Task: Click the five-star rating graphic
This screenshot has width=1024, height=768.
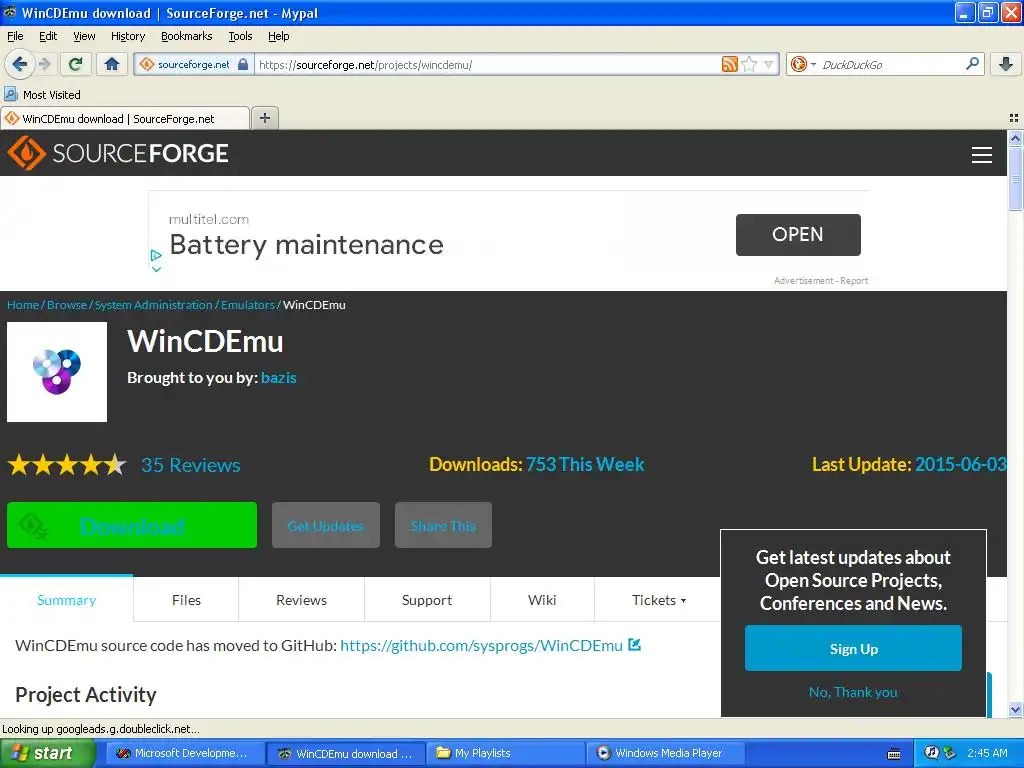Action: pos(67,465)
